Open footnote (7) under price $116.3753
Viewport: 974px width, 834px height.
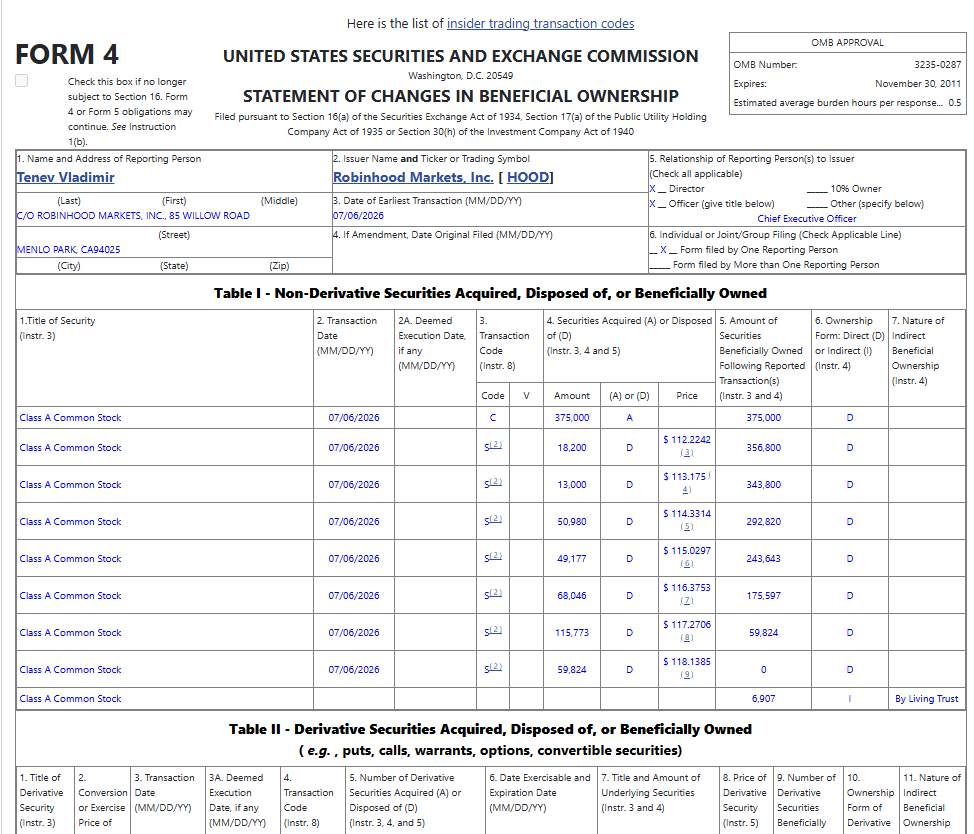[x=686, y=601]
